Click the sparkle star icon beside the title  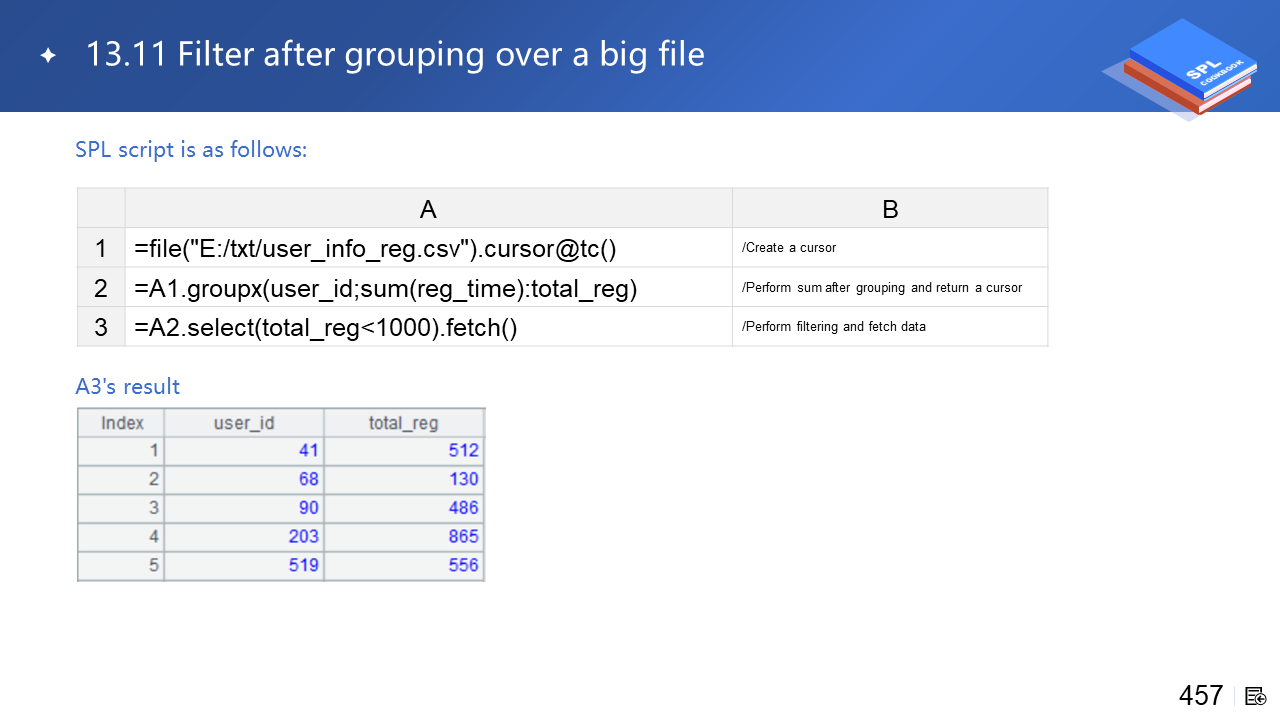[47, 56]
